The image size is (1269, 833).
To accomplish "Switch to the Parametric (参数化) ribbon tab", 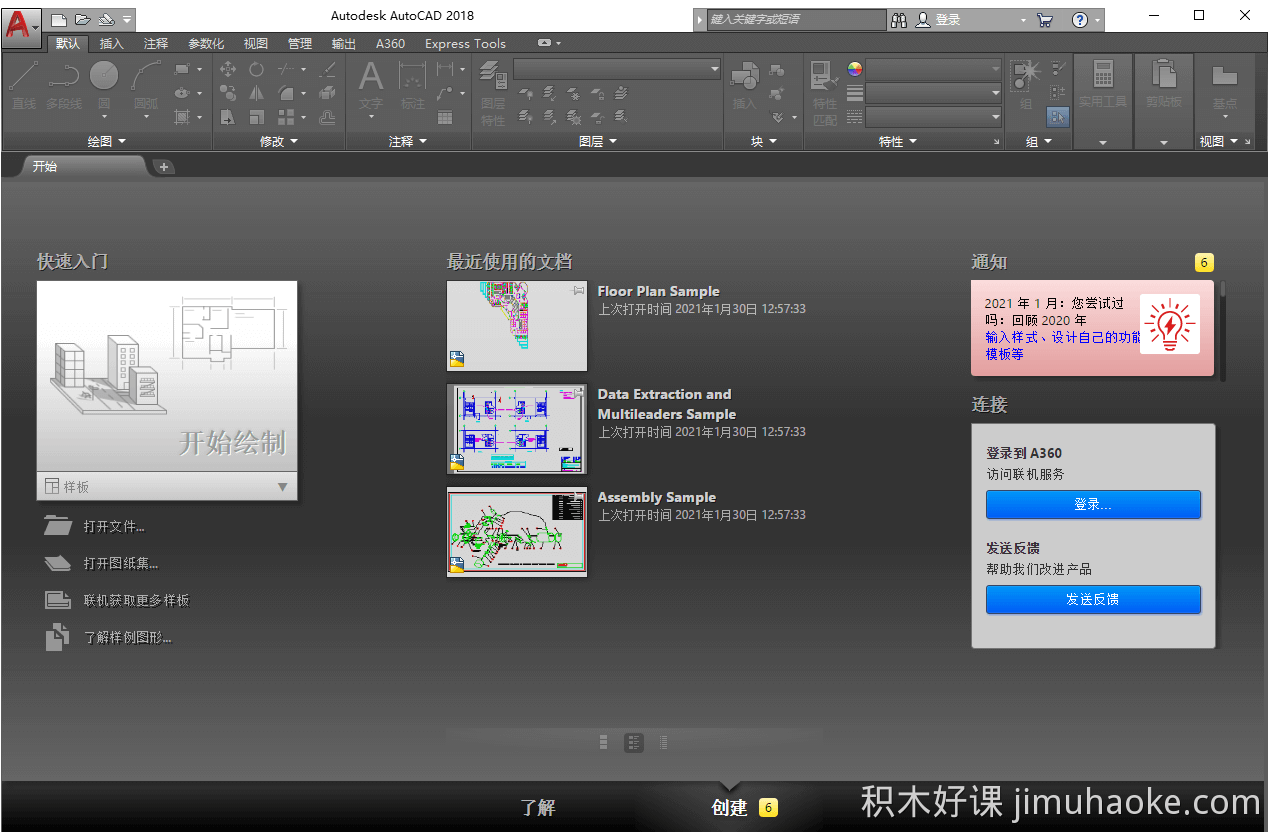I will 206,43.
